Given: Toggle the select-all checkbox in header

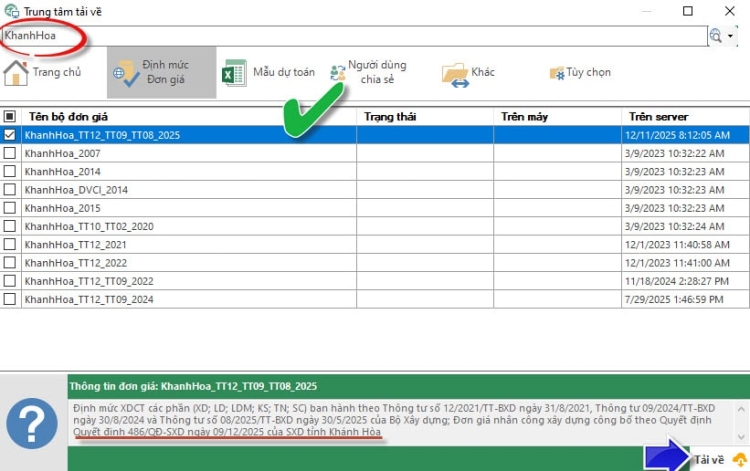Looking at the screenshot, I should click(10, 116).
